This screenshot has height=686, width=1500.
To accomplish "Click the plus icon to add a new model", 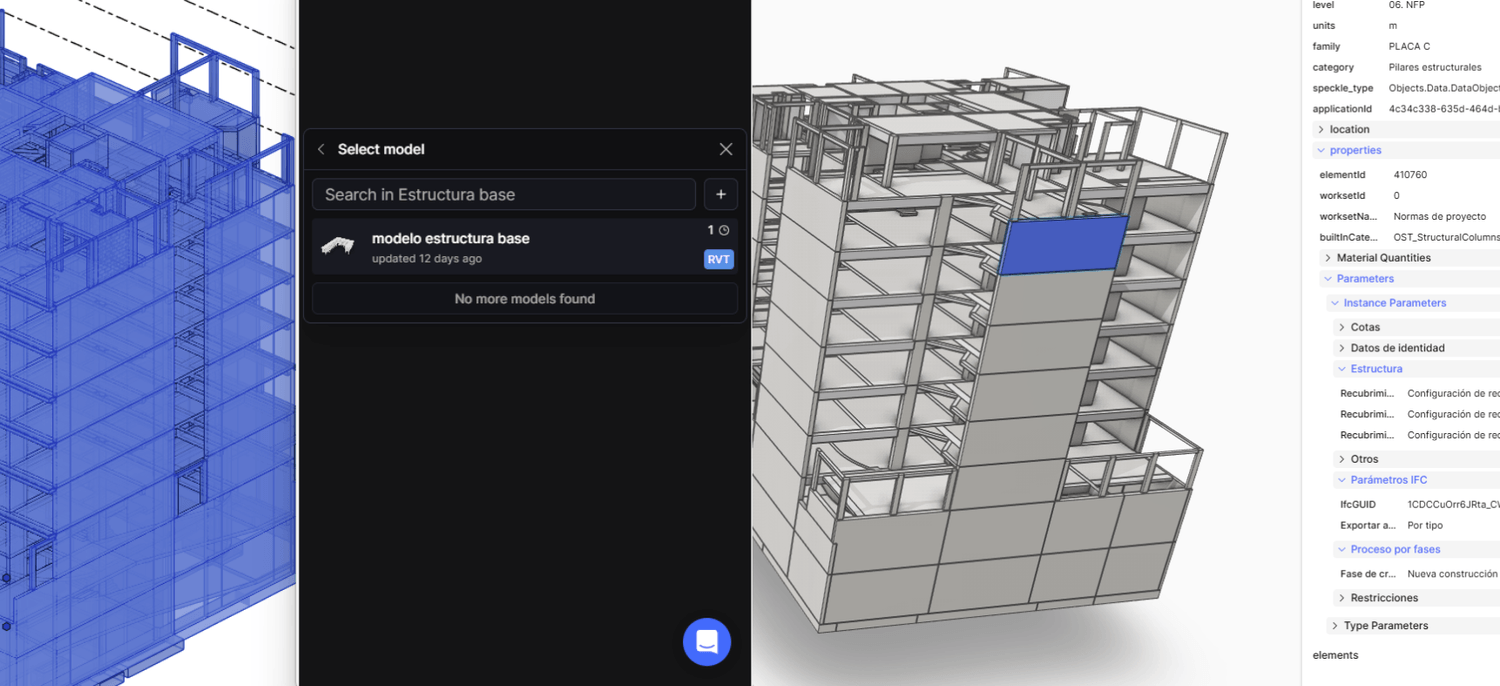I will coord(720,194).
